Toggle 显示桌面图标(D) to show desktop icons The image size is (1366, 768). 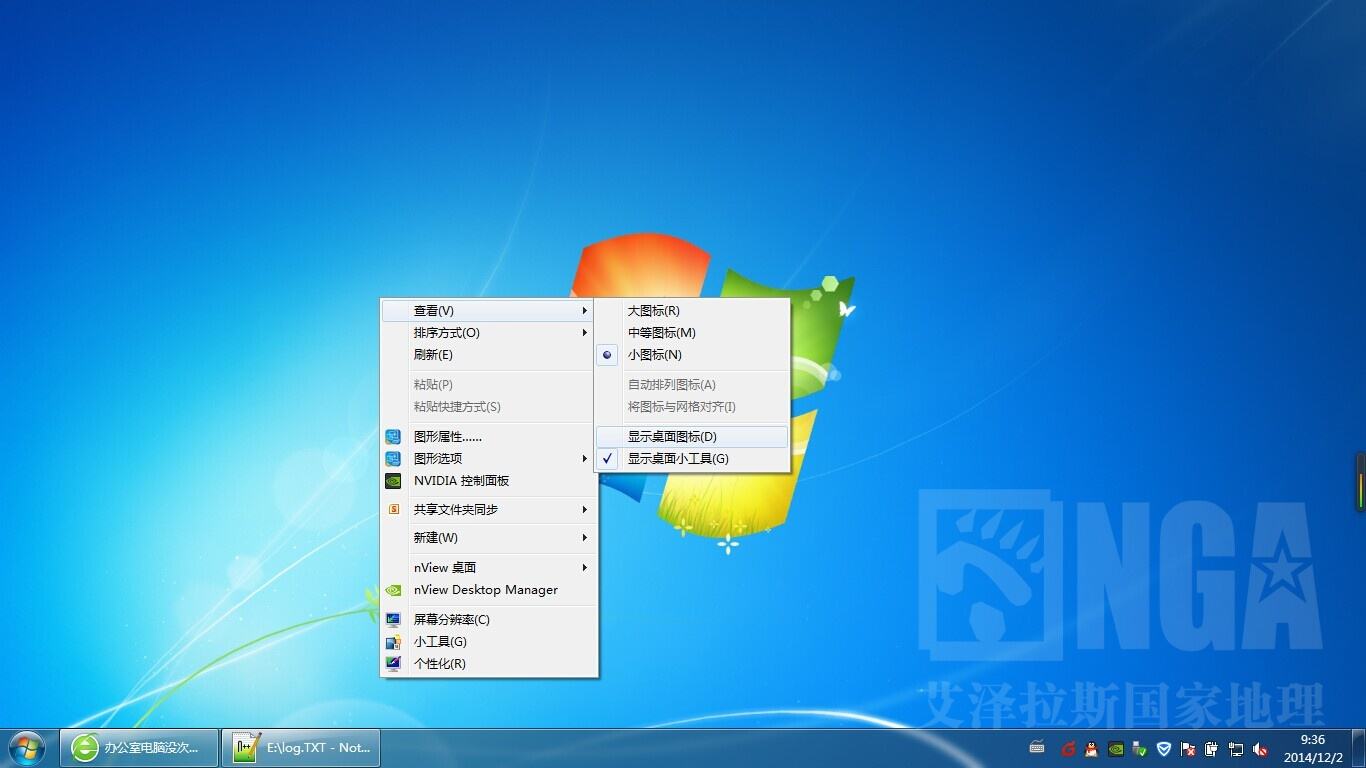pyautogui.click(x=672, y=437)
